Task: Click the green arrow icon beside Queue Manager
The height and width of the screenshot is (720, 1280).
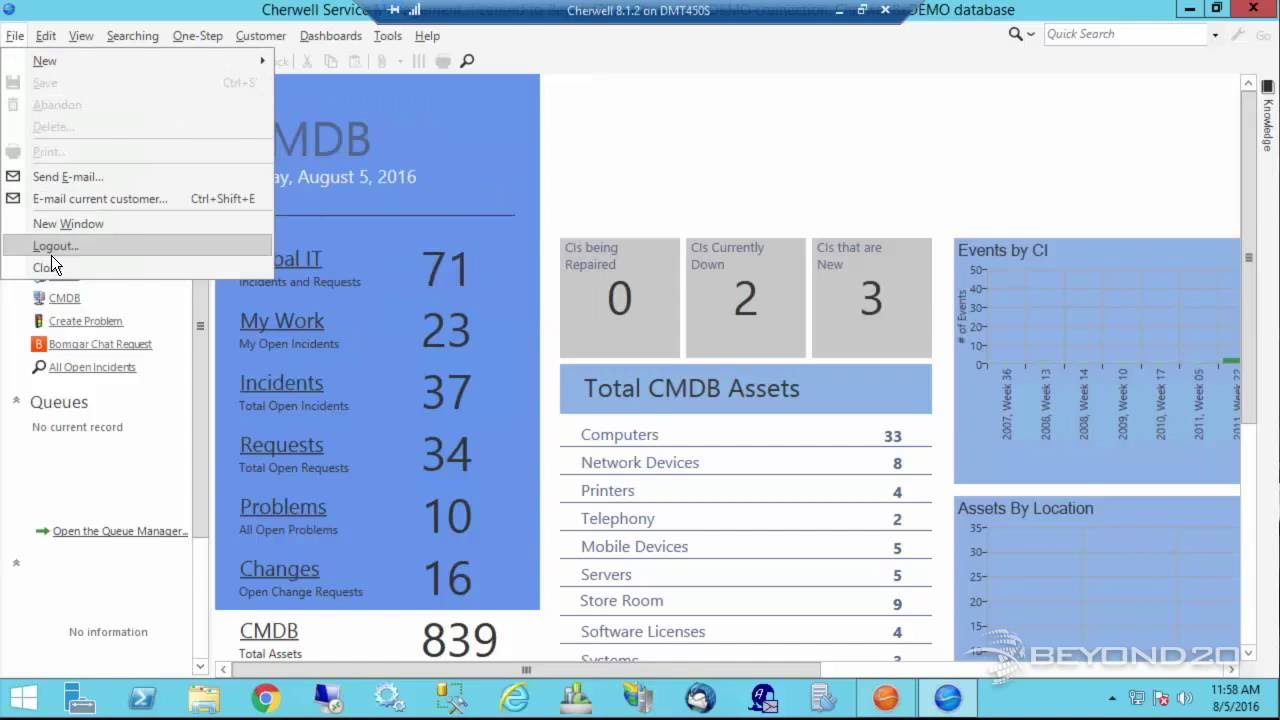Action: (x=42, y=531)
